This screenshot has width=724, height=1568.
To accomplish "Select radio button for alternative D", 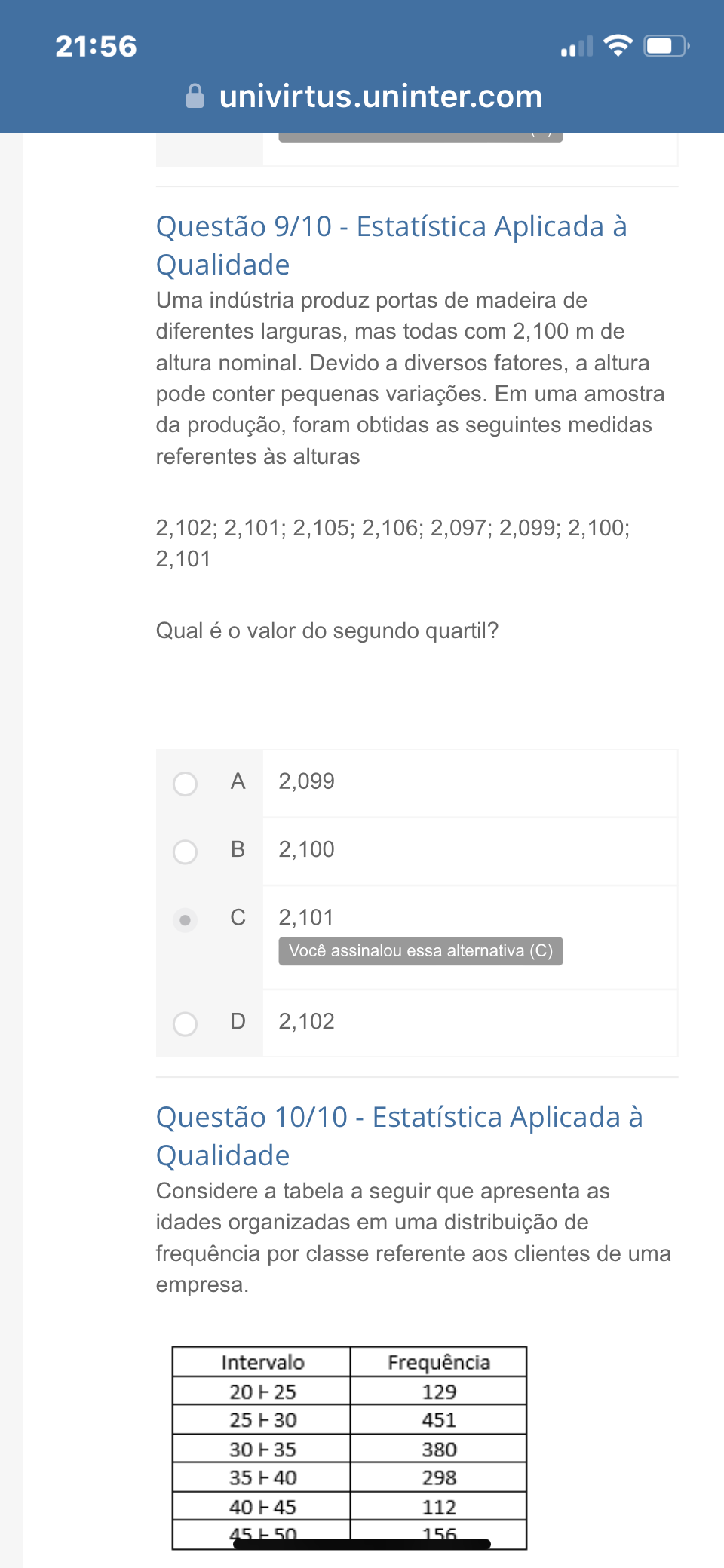I will [x=185, y=1023].
